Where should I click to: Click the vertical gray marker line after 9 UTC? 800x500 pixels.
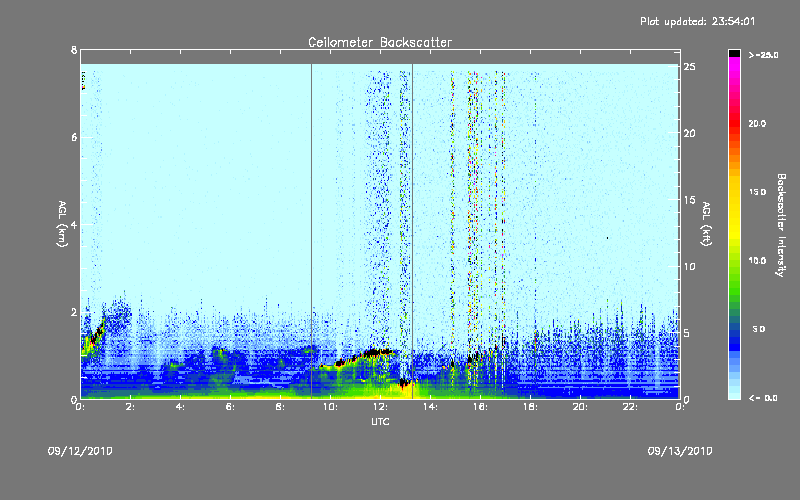tap(311, 231)
